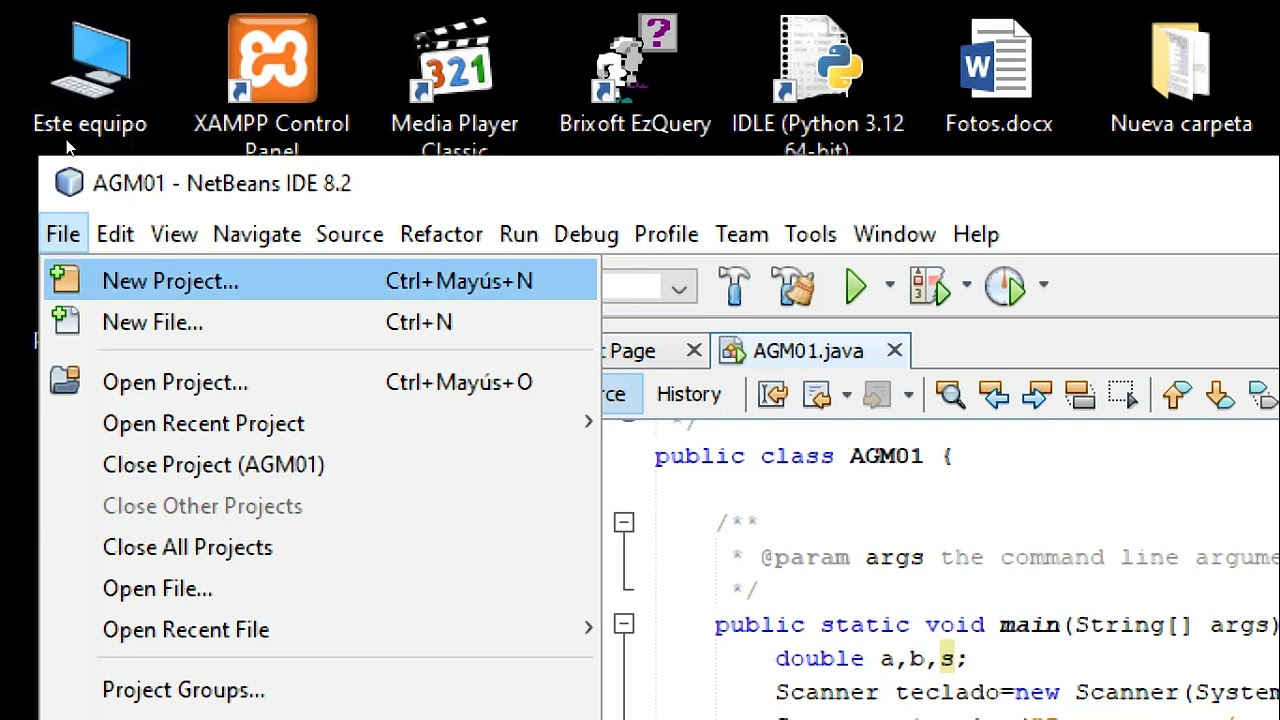Viewport: 1280px width, 720px height.
Task: Click the Open Project folder icon in the File menu
Action: pyautogui.click(x=65, y=381)
